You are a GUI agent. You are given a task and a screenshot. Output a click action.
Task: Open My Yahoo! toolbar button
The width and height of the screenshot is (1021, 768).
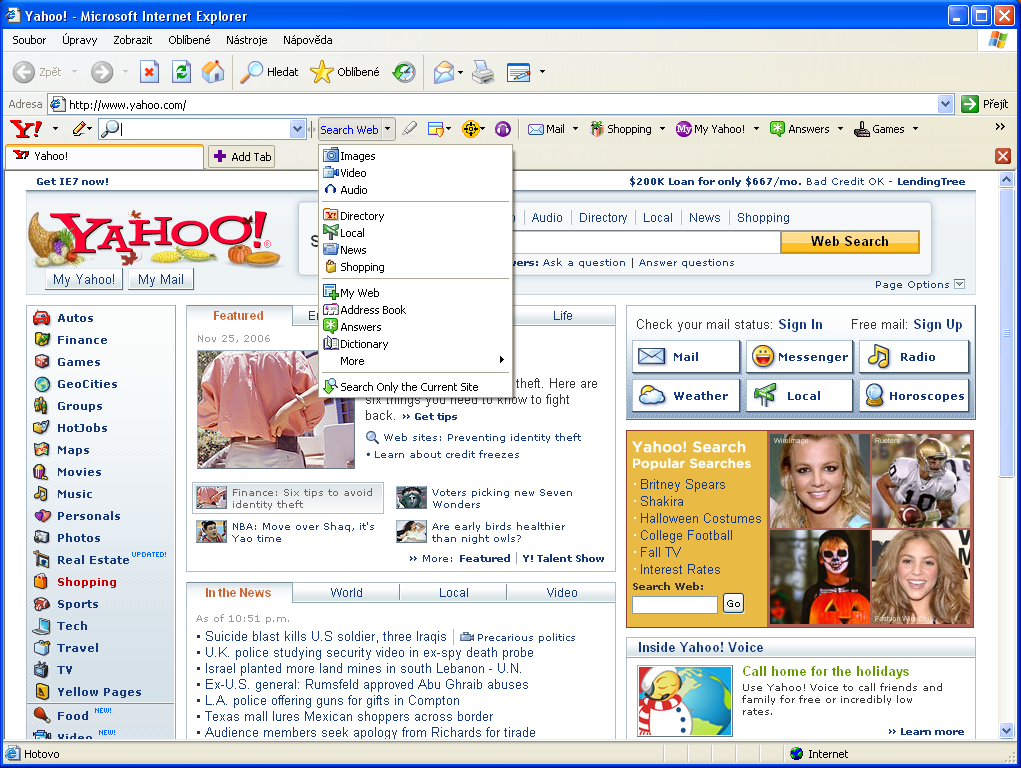(x=710, y=129)
